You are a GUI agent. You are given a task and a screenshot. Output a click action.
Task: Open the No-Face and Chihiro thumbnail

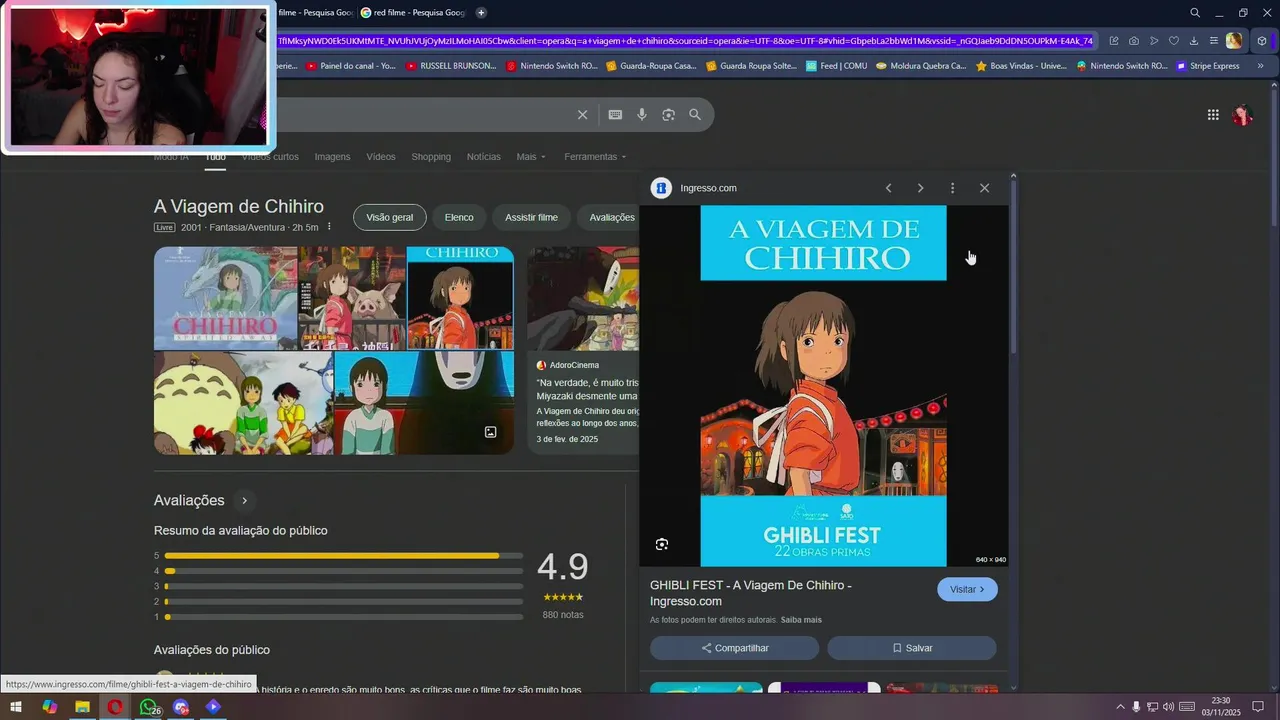click(x=424, y=403)
